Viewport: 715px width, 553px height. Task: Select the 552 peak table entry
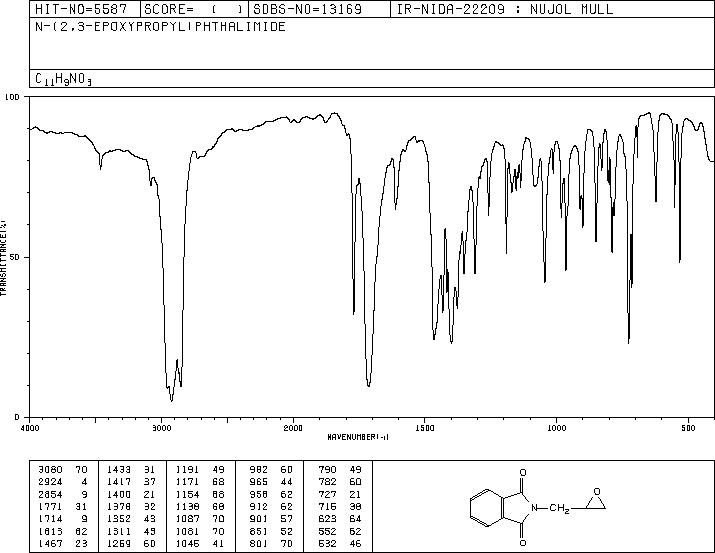339,532
